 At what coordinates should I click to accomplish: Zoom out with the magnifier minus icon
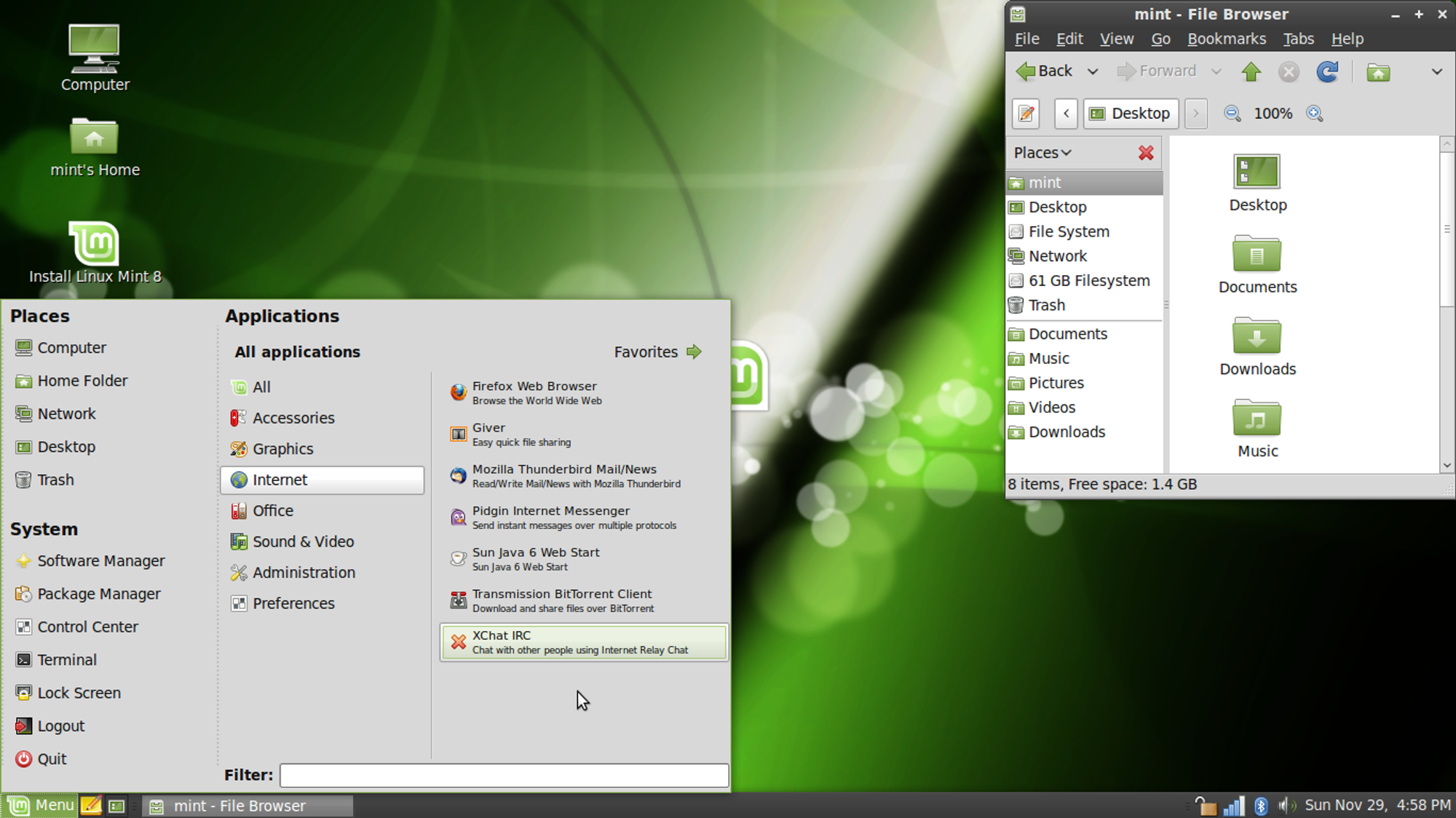point(1232,114)
